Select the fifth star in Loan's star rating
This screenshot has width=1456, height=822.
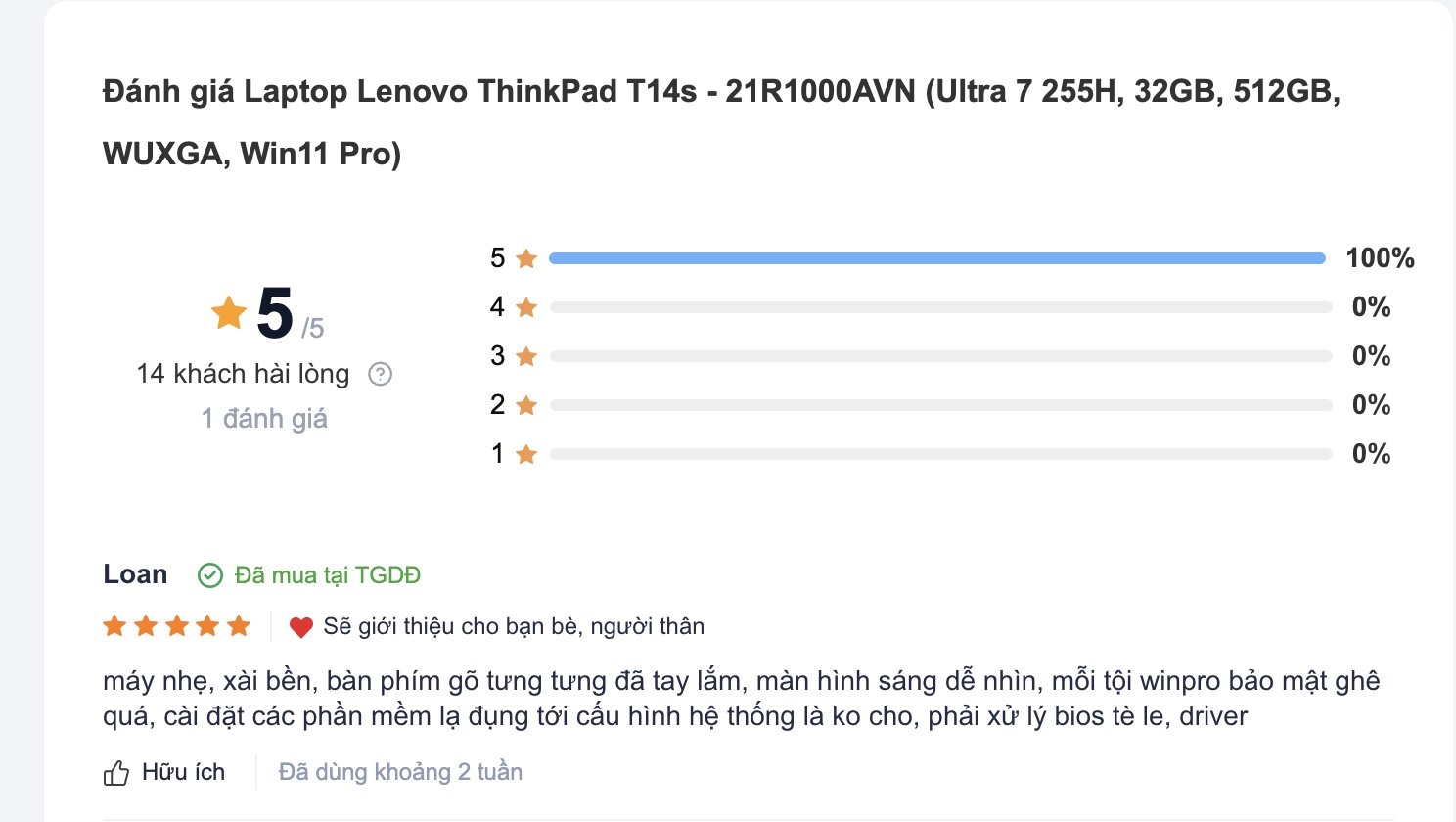tap(240, 625)
